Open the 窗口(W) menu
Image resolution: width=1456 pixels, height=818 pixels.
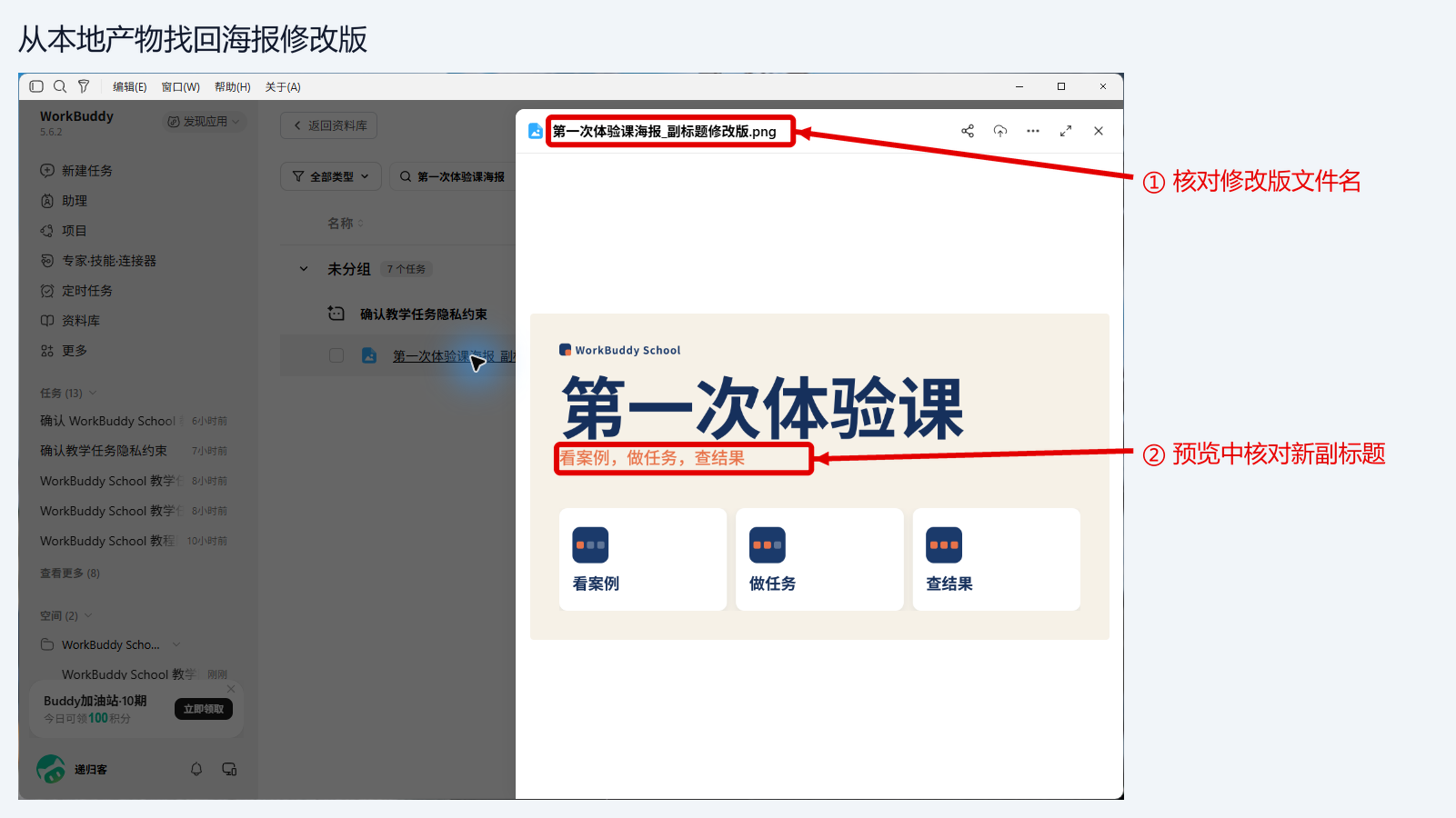point(180,87)
